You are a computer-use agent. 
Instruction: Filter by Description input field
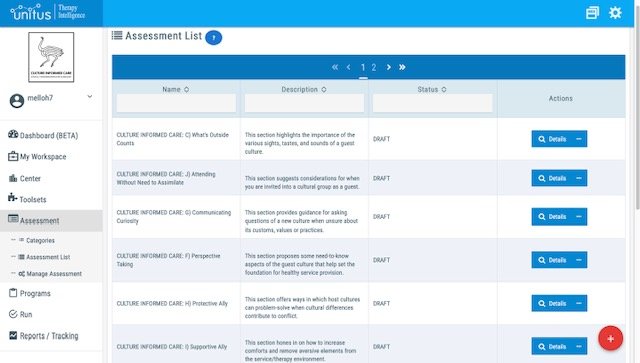coord(304,103)
